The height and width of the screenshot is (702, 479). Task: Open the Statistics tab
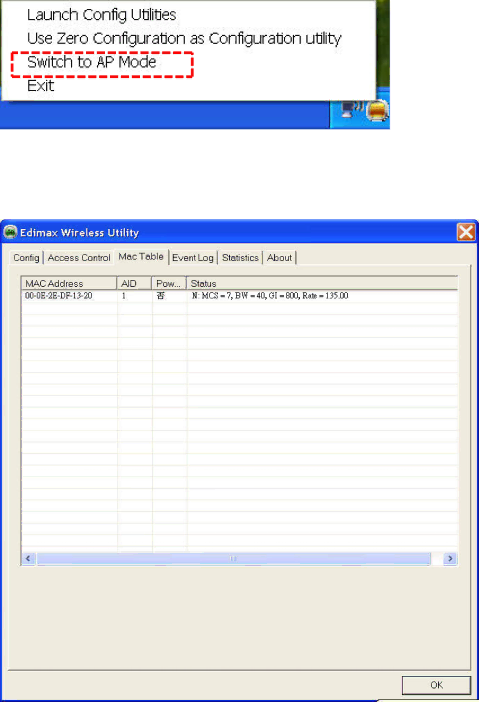(240, 257)
